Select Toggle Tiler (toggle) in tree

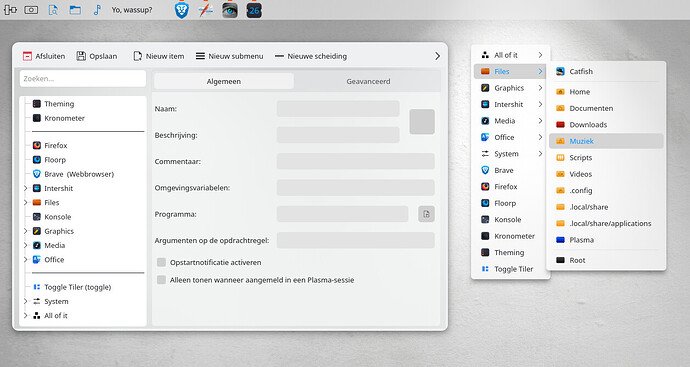tap(72, 287)
